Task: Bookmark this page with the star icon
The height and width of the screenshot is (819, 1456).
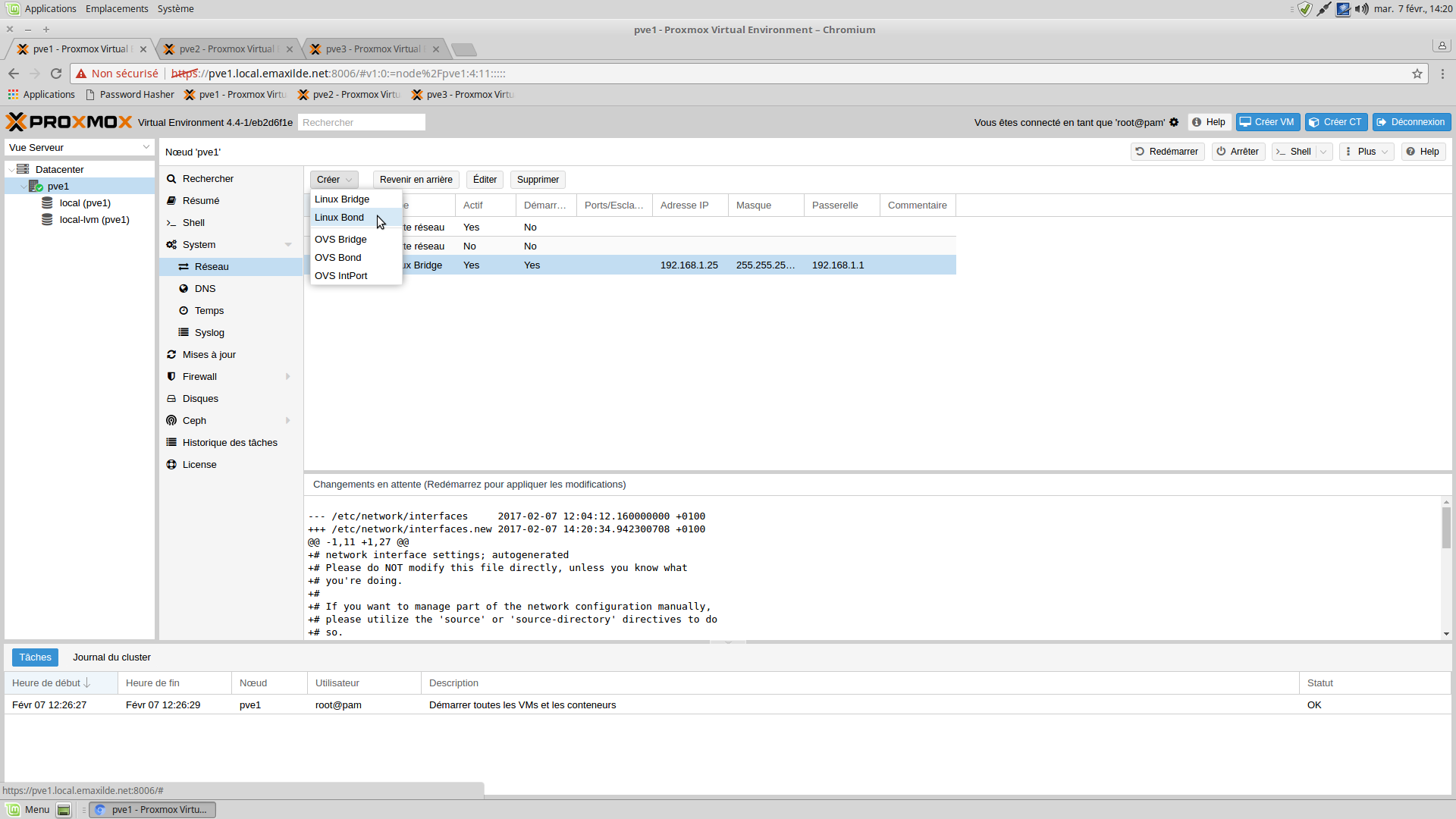Action: pos(1417,74)
